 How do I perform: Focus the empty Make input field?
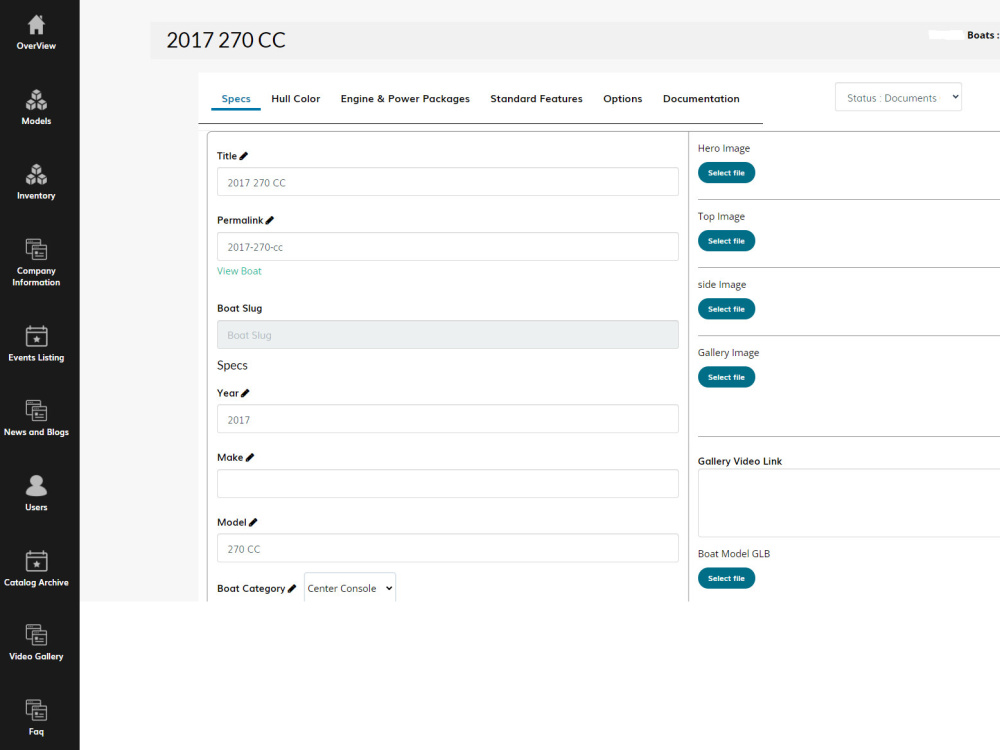(448, 483)
